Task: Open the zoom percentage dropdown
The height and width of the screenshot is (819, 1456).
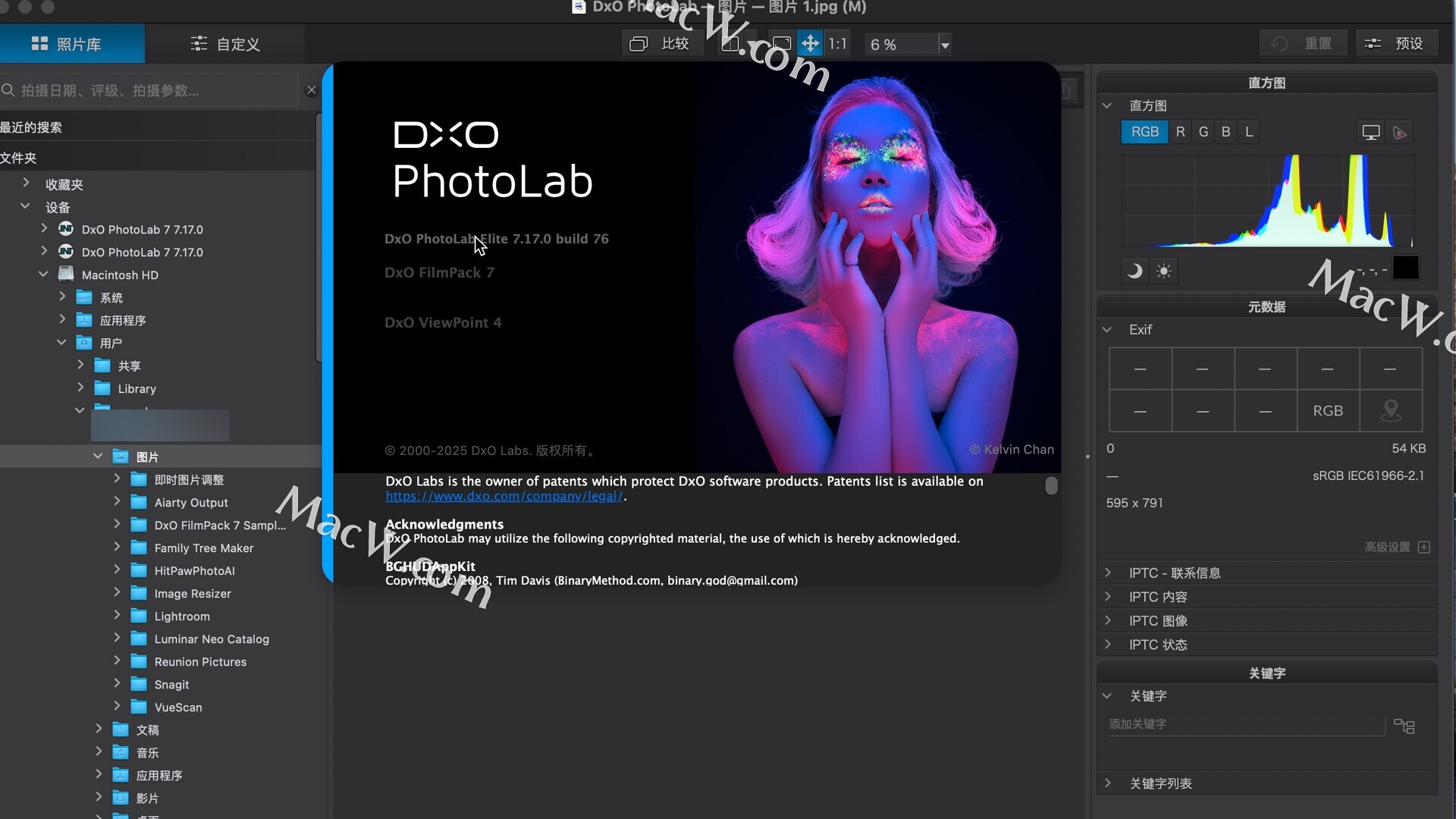Action: [945, 45]
